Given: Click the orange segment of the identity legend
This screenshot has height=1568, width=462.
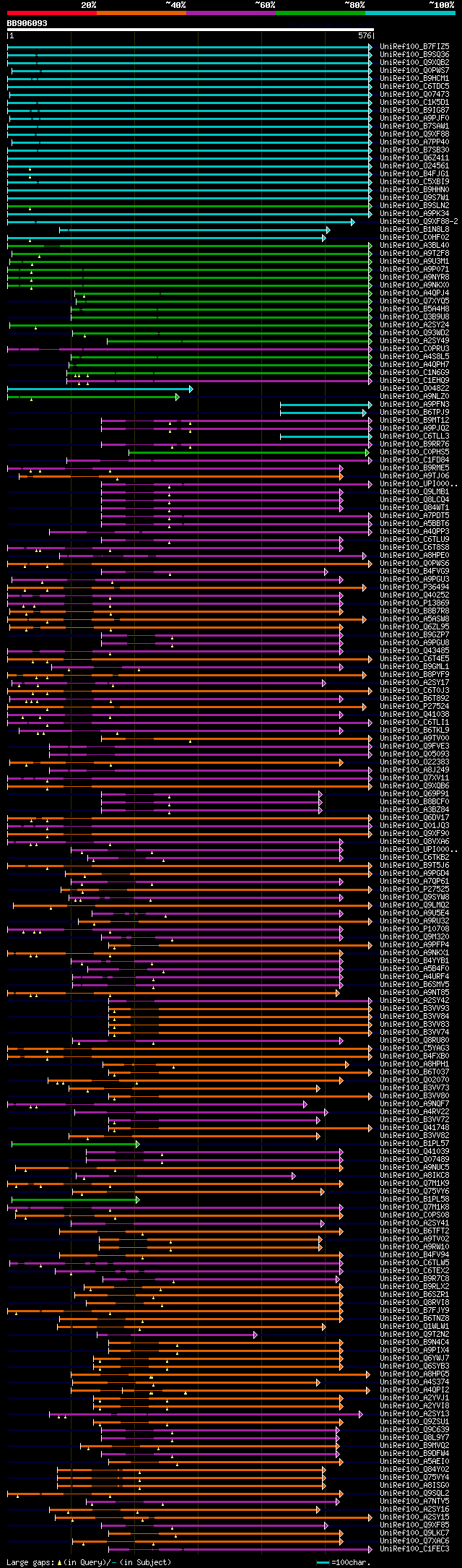Looking at the screenshot, I should tap(141, 13).
